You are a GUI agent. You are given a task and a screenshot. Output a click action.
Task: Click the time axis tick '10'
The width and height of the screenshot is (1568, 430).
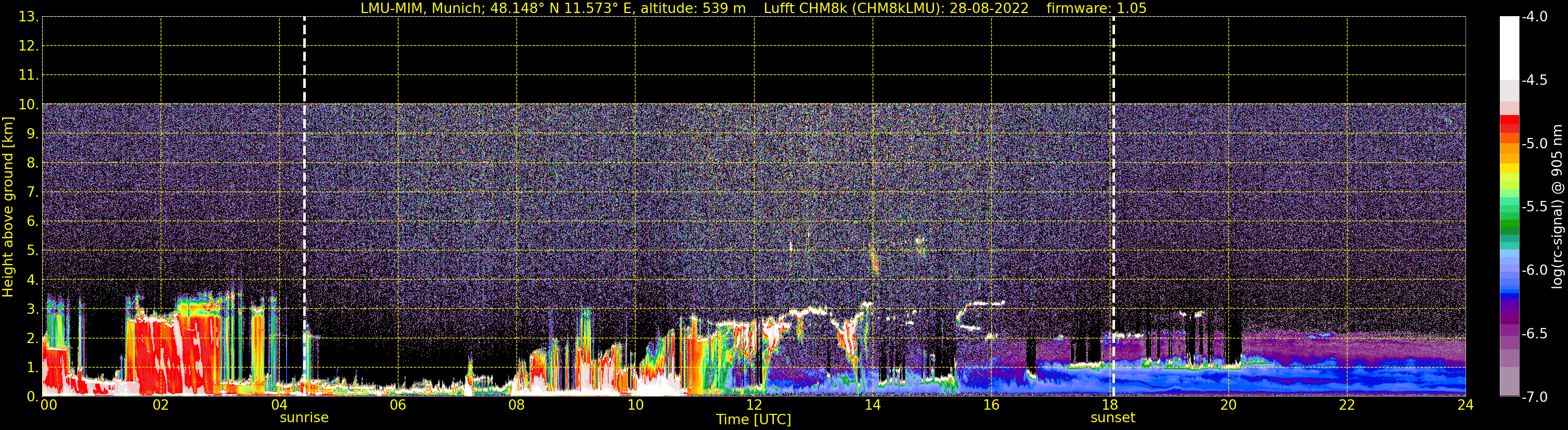(636, 405)
